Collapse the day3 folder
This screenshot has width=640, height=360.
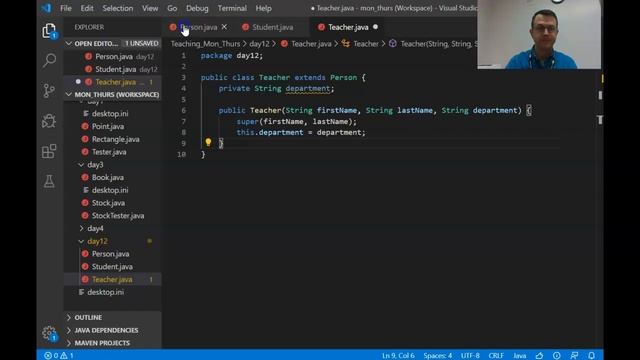pos(95,164)
